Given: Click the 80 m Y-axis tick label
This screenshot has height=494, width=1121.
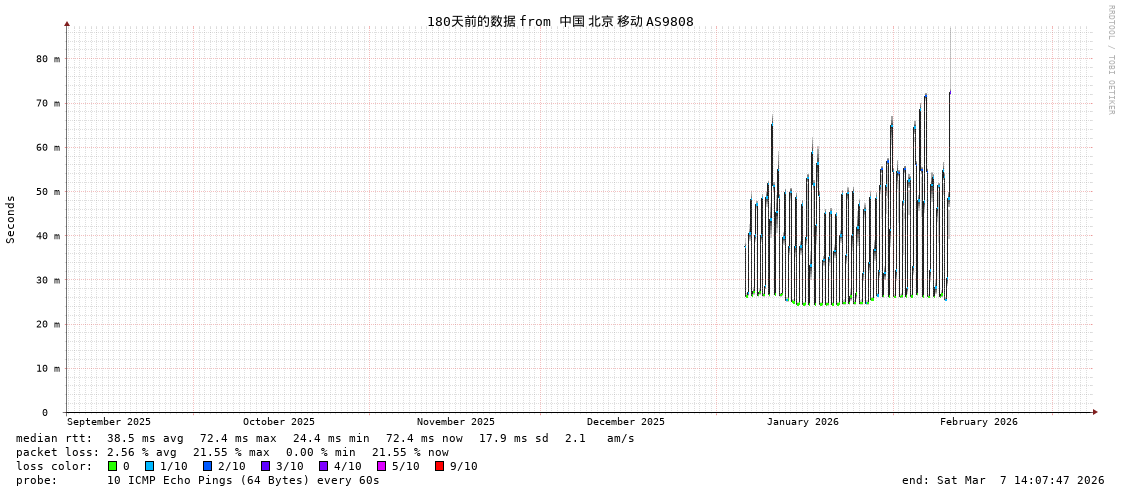Looking at the screenshot, I should [x=48, y=59].
